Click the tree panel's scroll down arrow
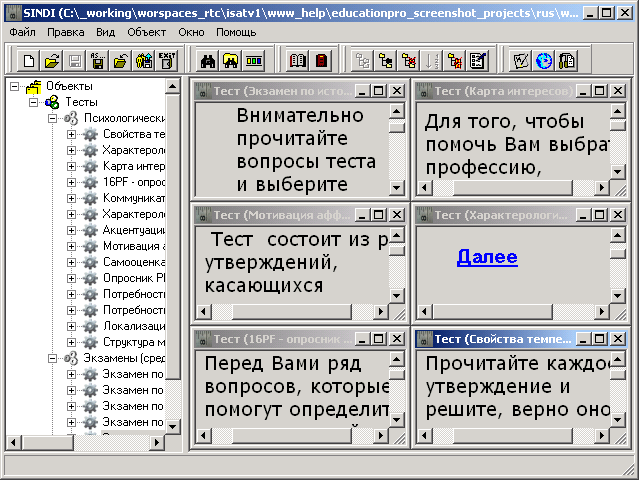 [x=173, y=427]
